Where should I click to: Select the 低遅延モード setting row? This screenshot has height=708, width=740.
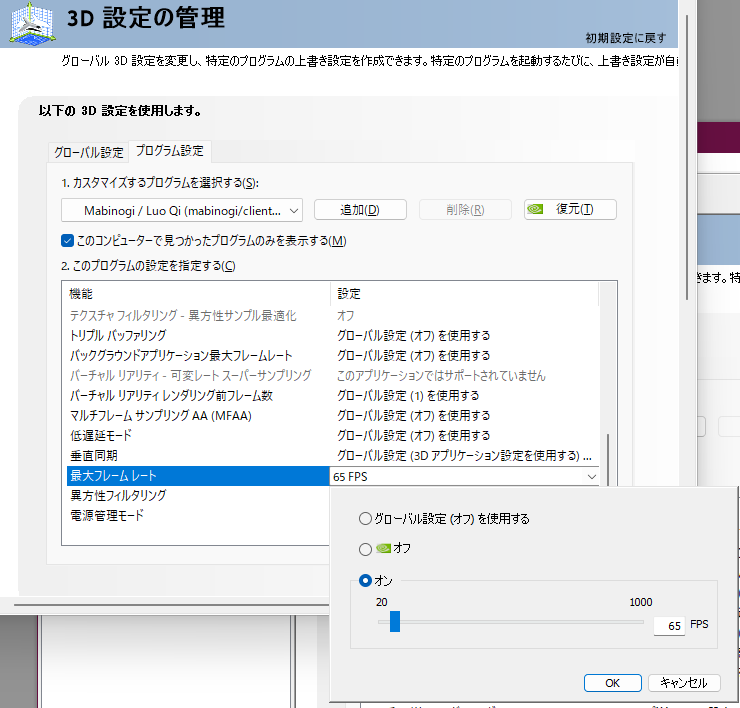(333, 436)
